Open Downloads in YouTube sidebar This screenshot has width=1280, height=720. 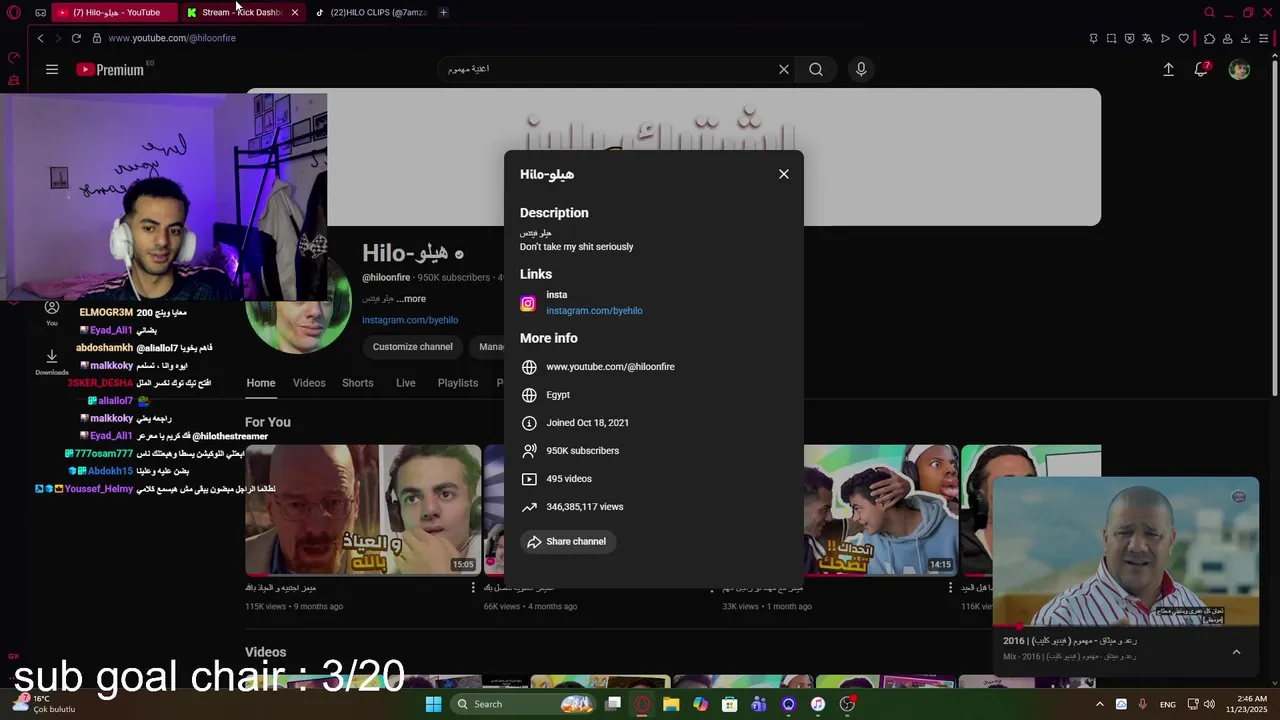pos(52,362)
